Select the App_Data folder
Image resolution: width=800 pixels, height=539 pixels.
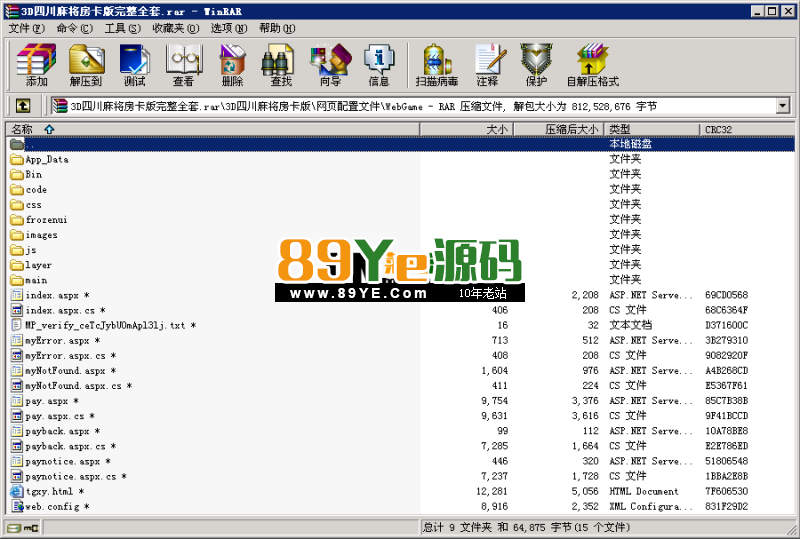point(47,159)
